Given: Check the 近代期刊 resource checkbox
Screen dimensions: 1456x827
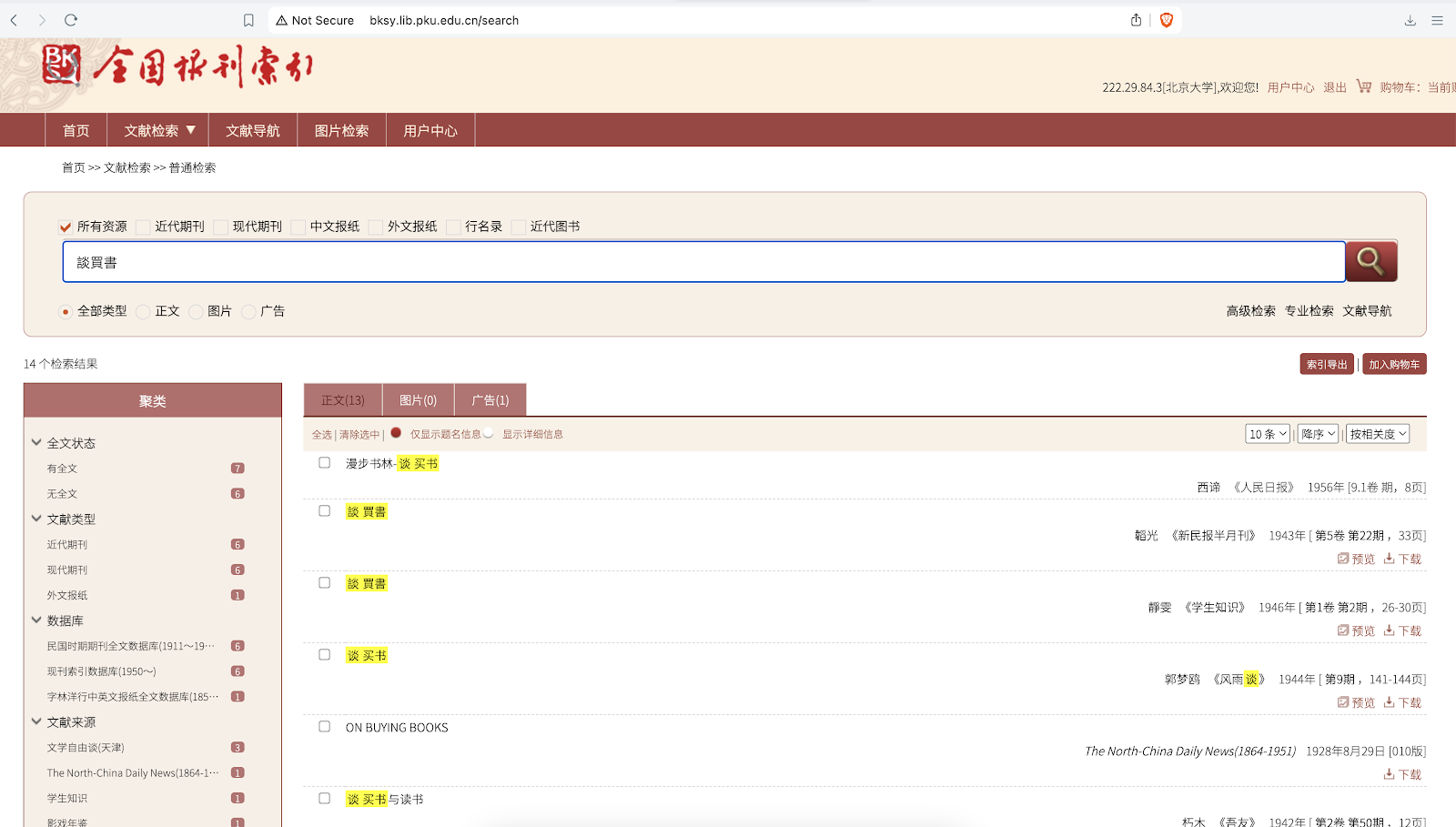Looking at the screenshot, I should 143,227.
